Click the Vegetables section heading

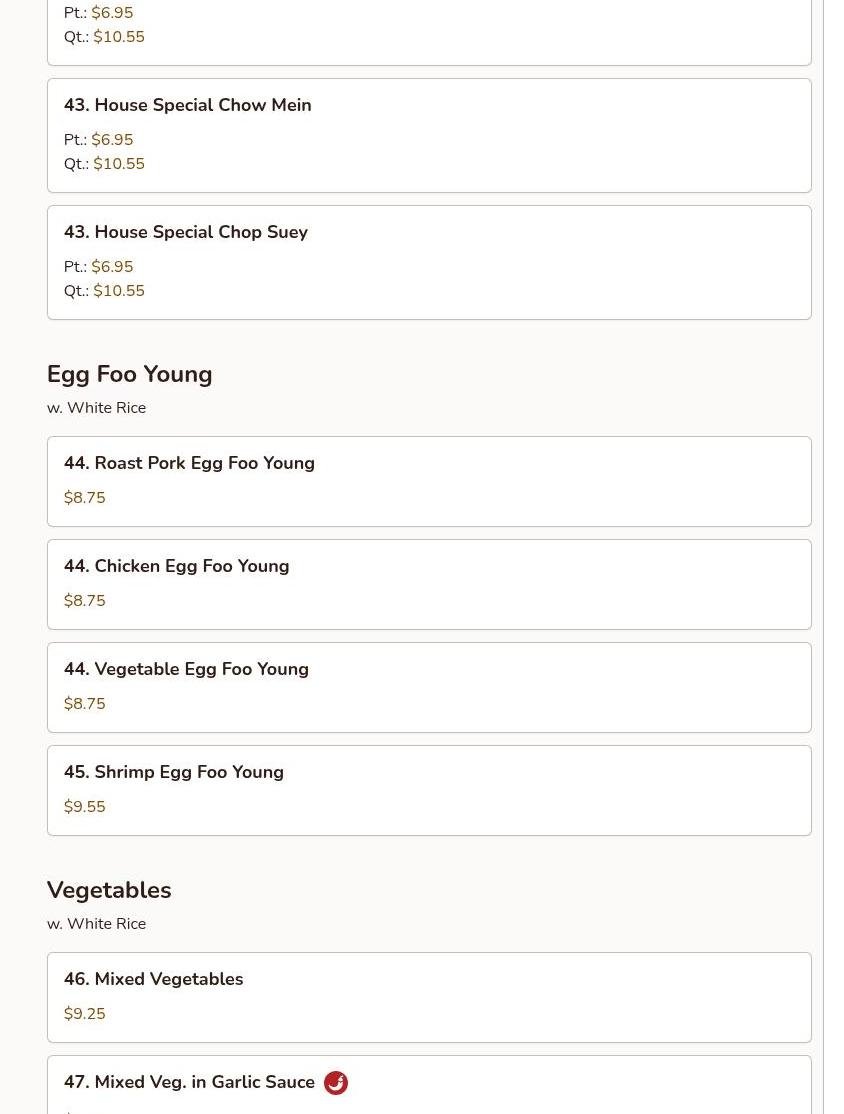pyautogui.click(x=109, y=890)
